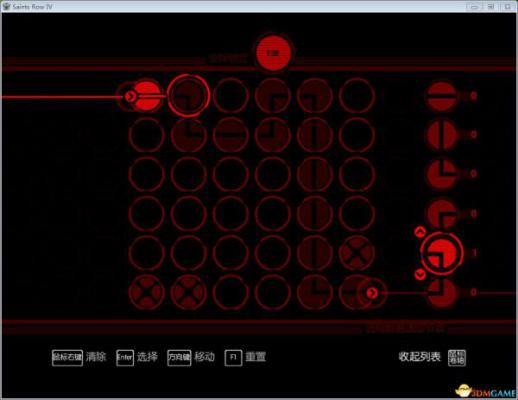Click the Enter 选择 select button

pos(137,358)
